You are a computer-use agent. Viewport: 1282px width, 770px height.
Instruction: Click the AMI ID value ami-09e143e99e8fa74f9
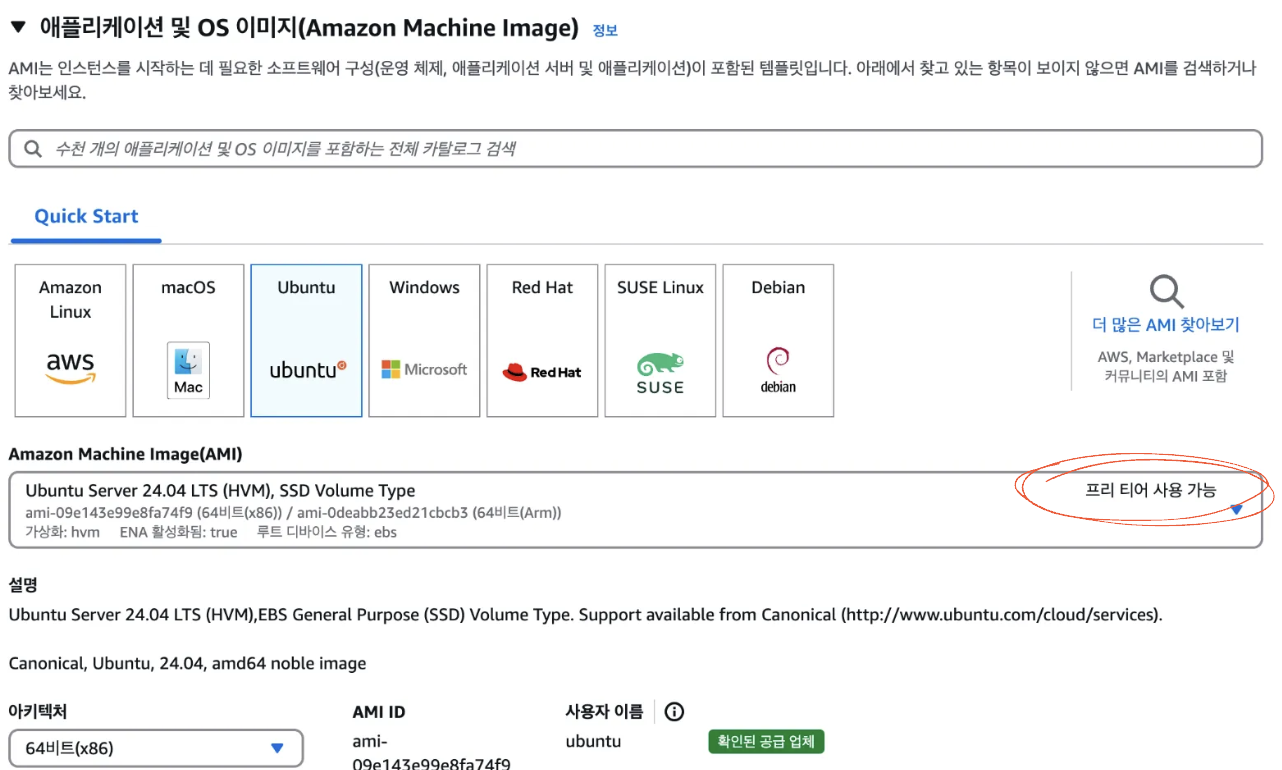431,753
